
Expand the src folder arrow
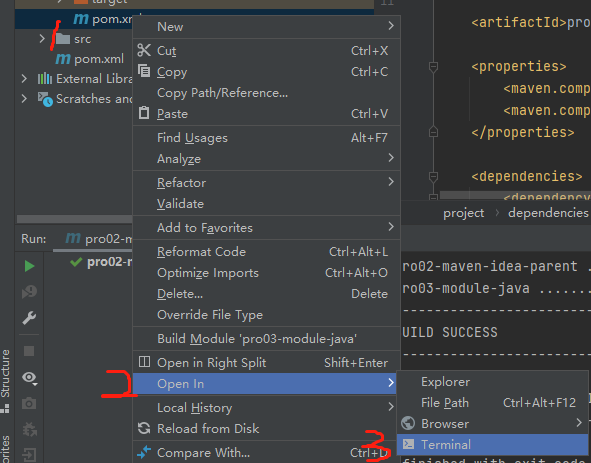point(42,38)
